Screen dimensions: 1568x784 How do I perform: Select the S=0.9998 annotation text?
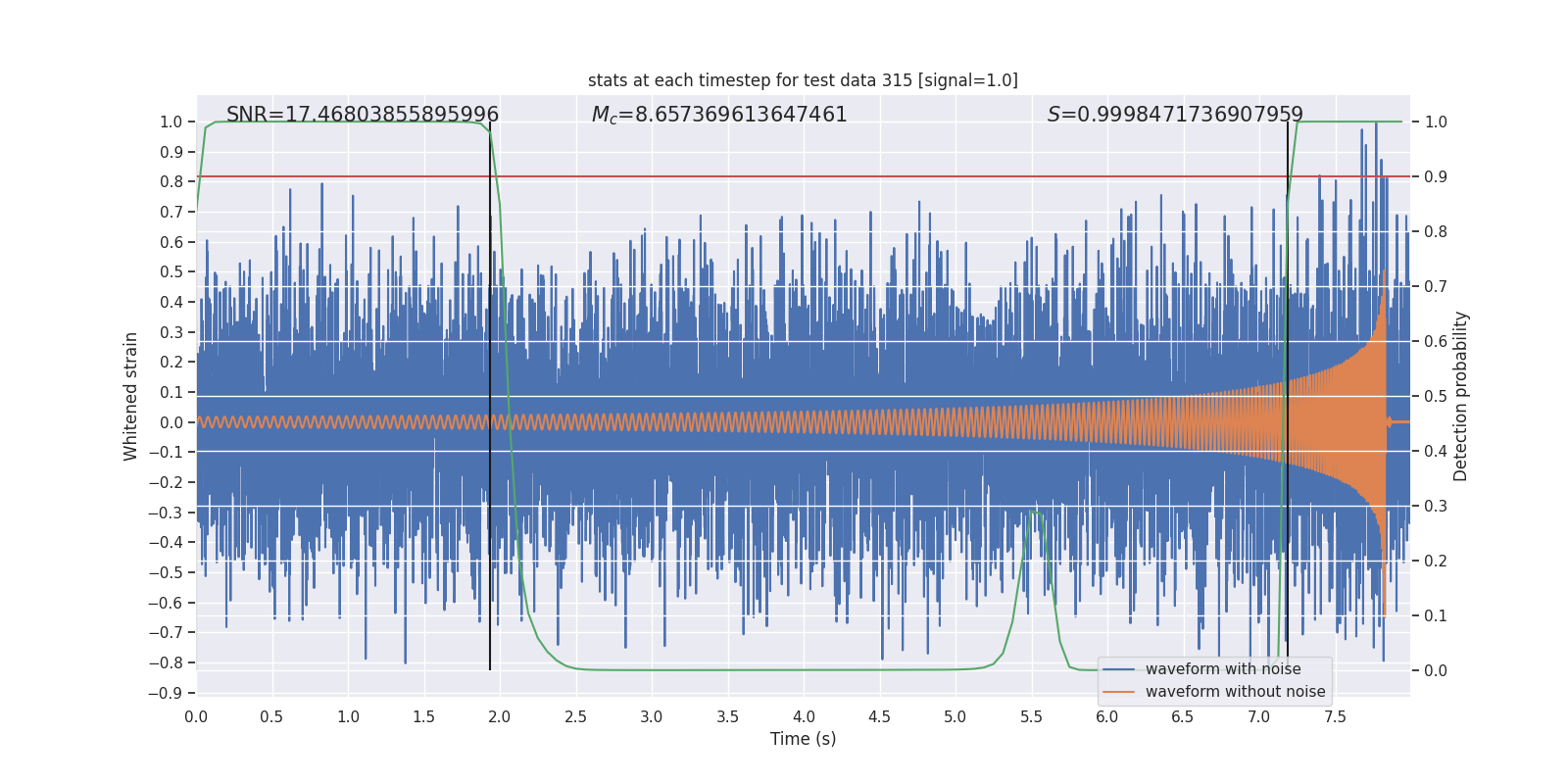(x=1174, y=115)
